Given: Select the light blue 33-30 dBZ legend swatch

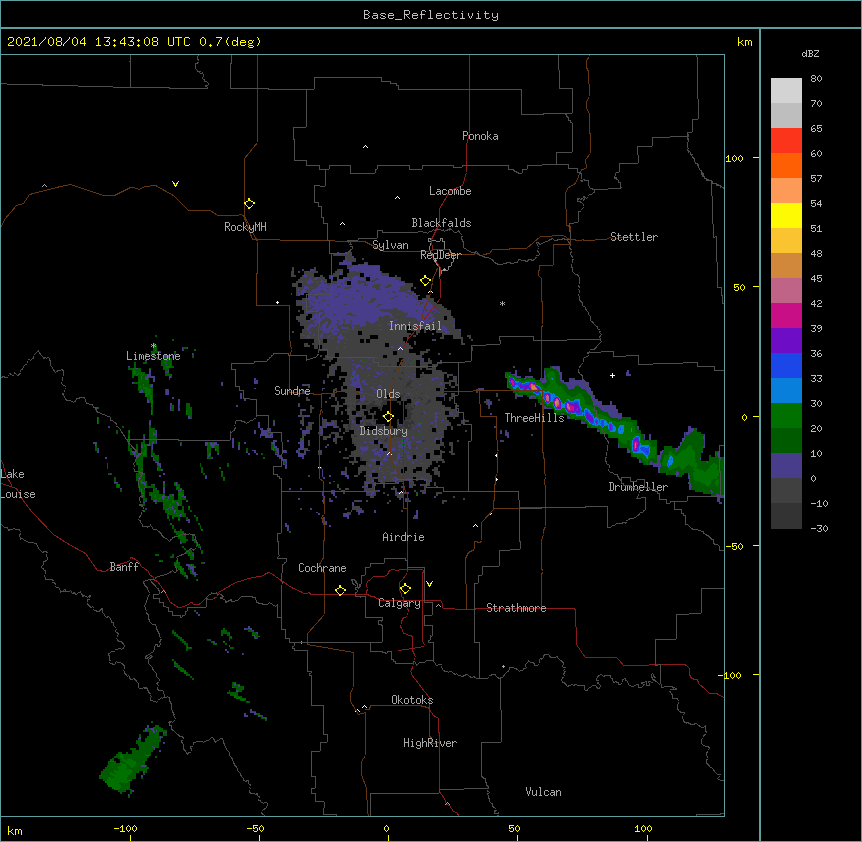Looking at the screenshot, I should pyautogui.click(x=786, y=391).
